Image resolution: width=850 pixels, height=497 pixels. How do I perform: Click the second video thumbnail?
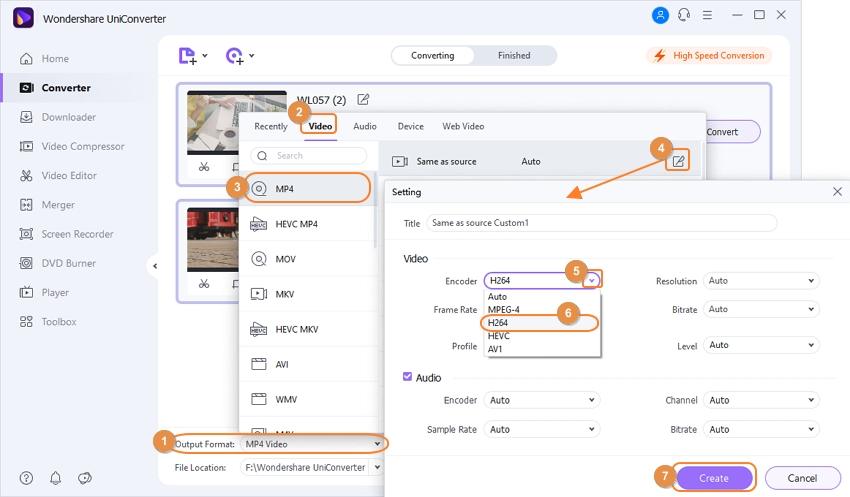point(212,239)
